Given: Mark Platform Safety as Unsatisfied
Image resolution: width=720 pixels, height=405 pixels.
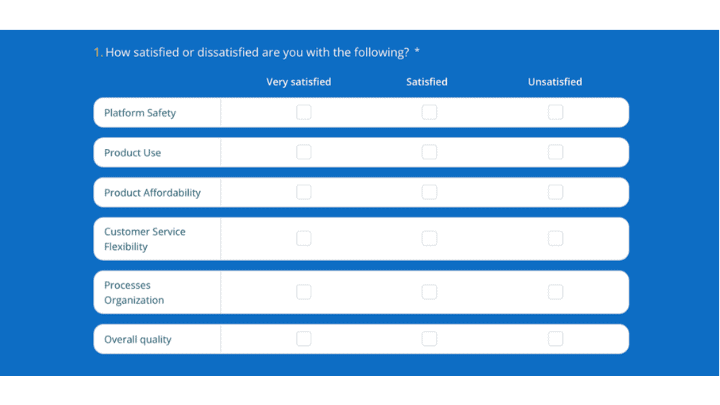Looking at the screenshot, I should point(555,112).
